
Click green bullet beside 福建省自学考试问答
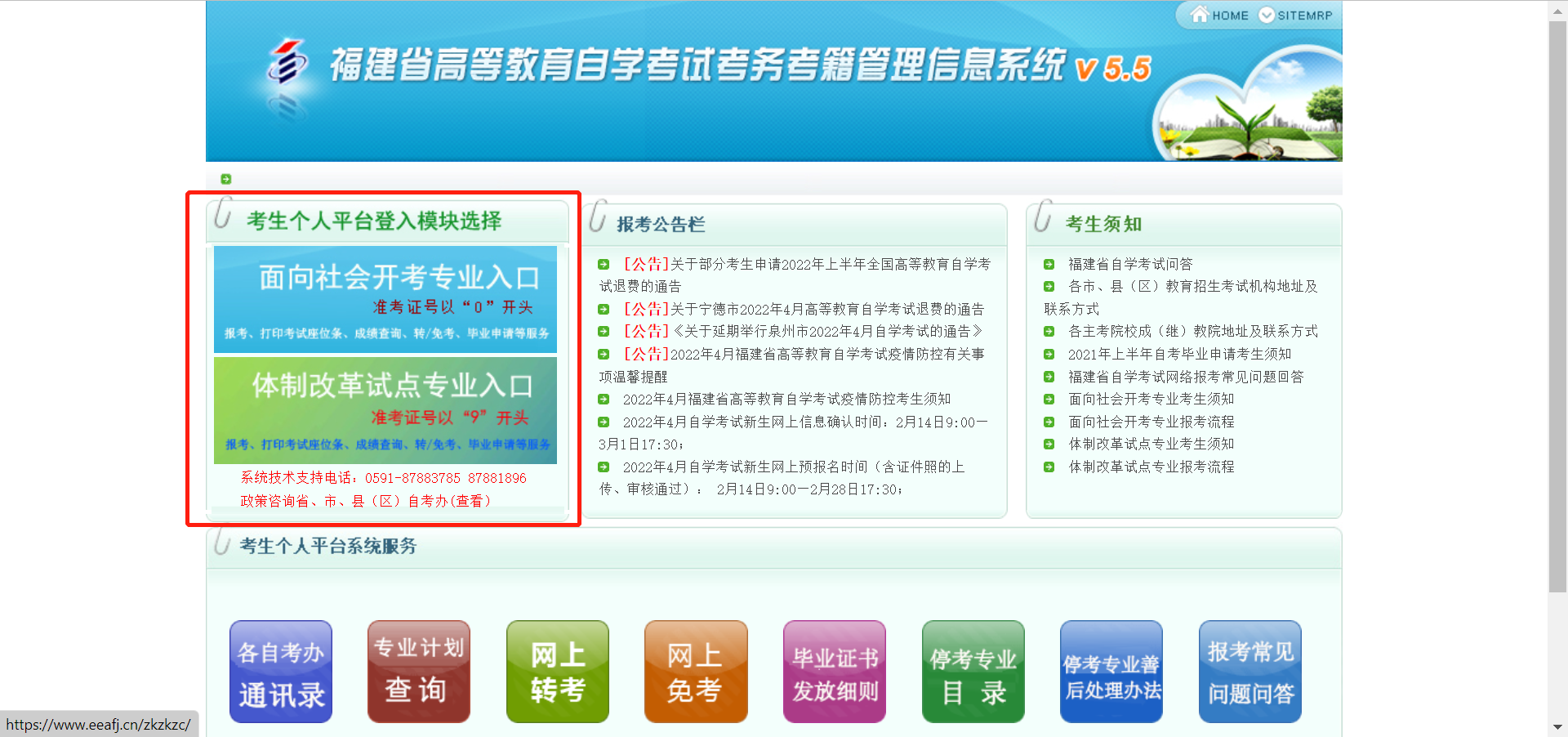[x=1049, y=264]
